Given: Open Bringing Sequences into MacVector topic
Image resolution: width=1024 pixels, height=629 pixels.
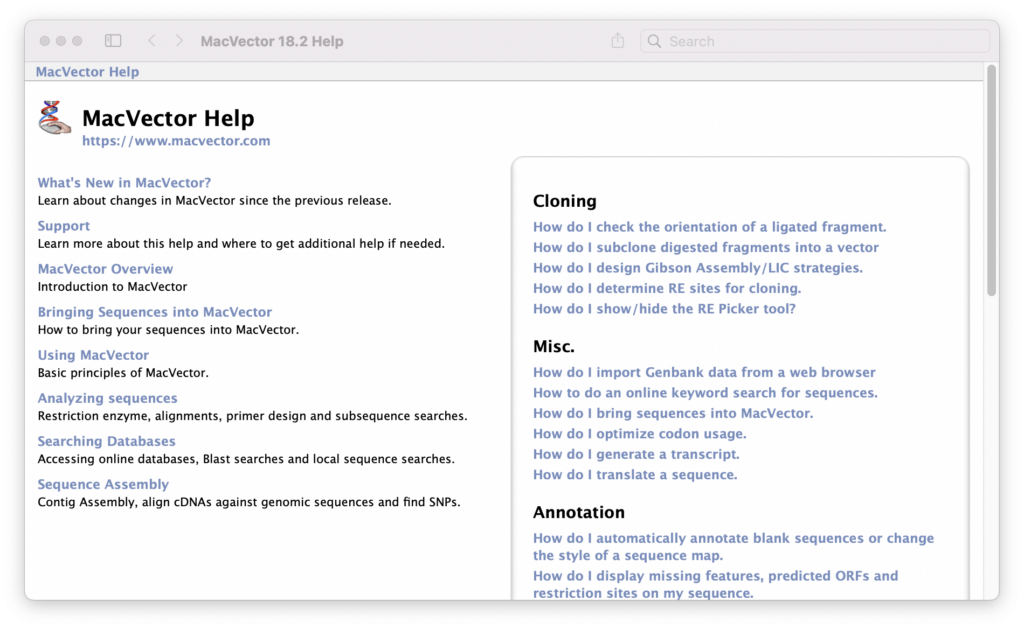Looking at the screenshot, I should tap(154, 312).
